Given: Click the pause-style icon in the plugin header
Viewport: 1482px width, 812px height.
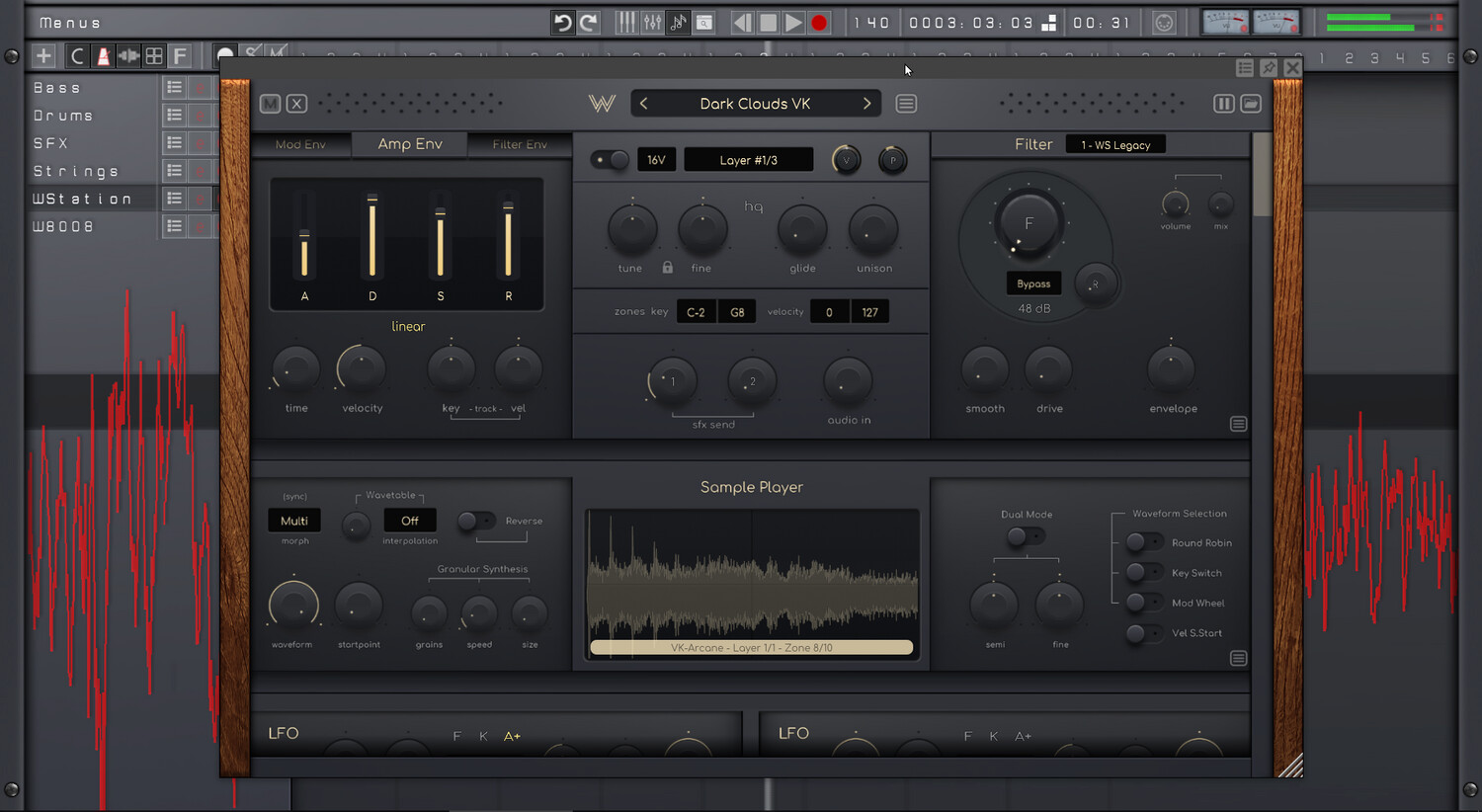Looking at the screenshot, I should pyautogui.click(x=1223, y=104).
